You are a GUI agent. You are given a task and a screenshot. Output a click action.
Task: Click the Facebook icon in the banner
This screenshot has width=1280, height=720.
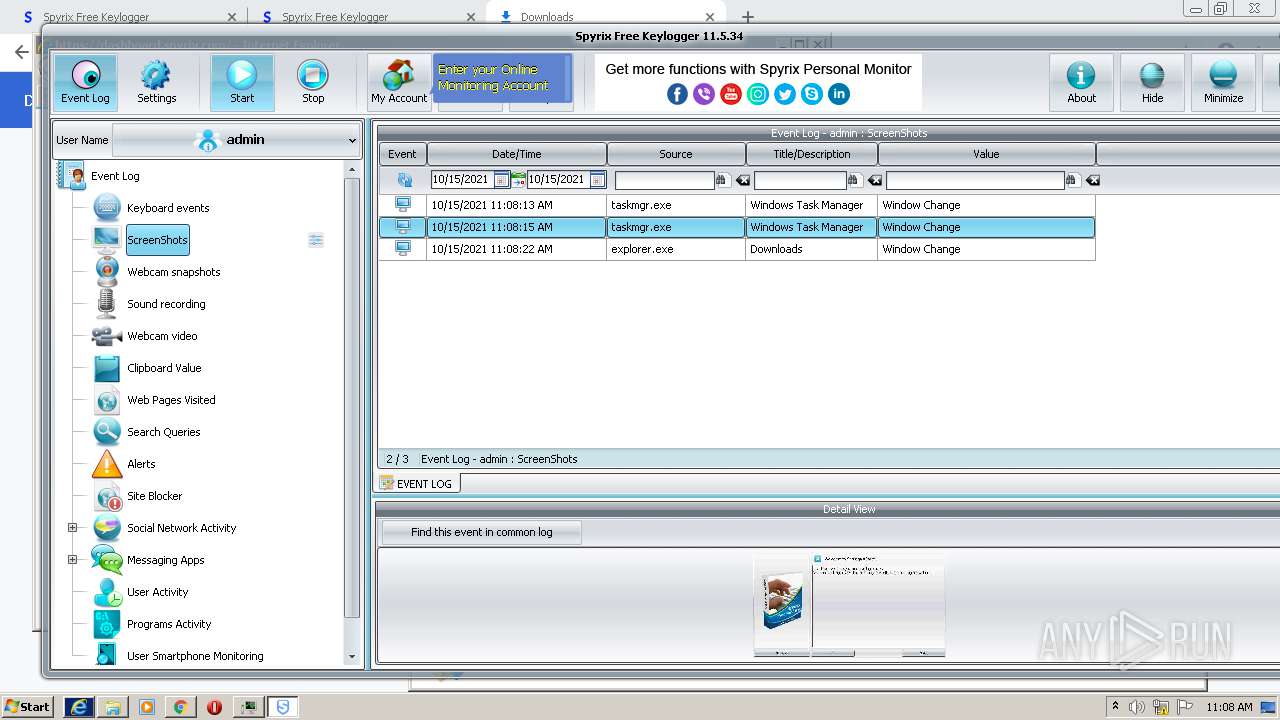click(677, 94)
